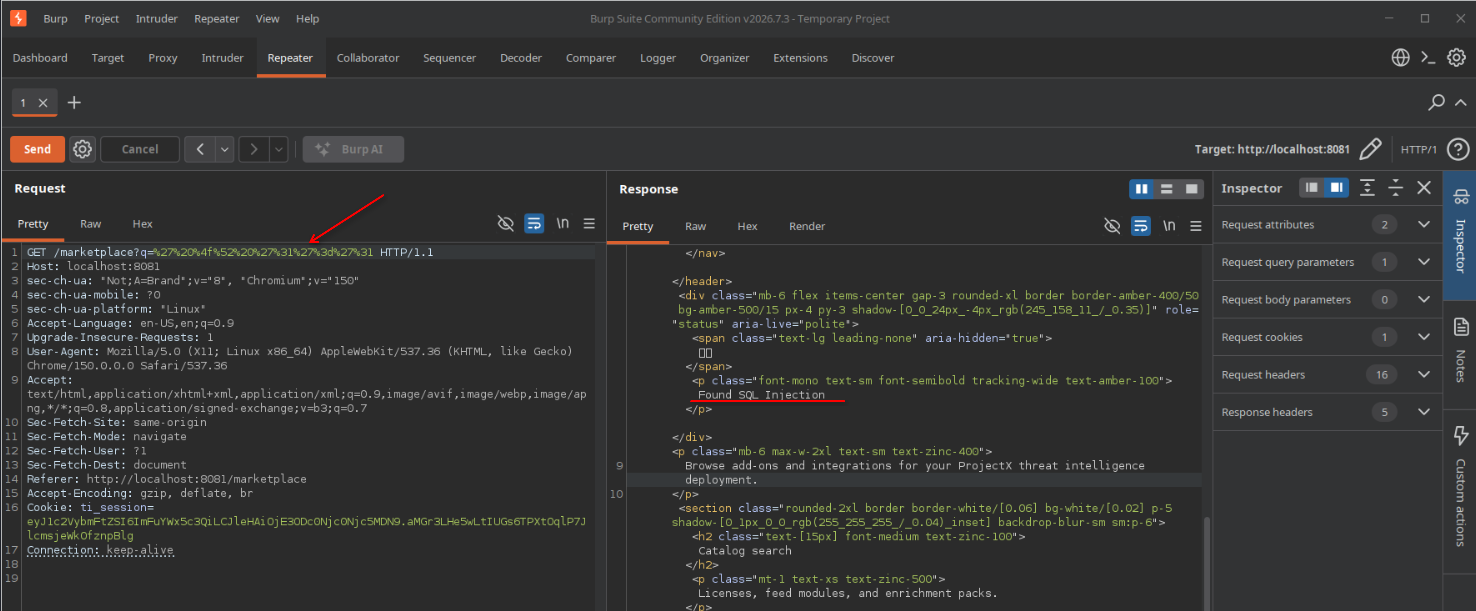Open response pane hamburger options menu
Viewport: 1476px width, 611px height.
(x=1195, y=226)
